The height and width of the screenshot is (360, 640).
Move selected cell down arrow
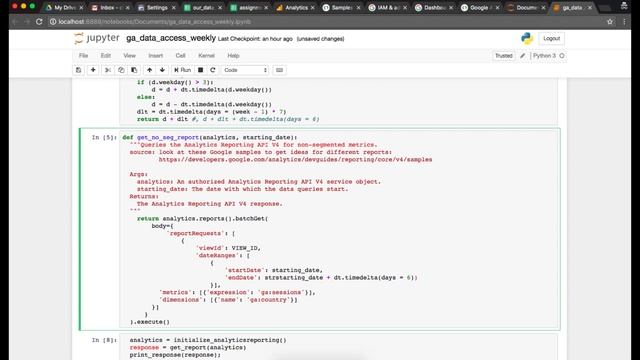pyautogui.click(x=162, y=70)
